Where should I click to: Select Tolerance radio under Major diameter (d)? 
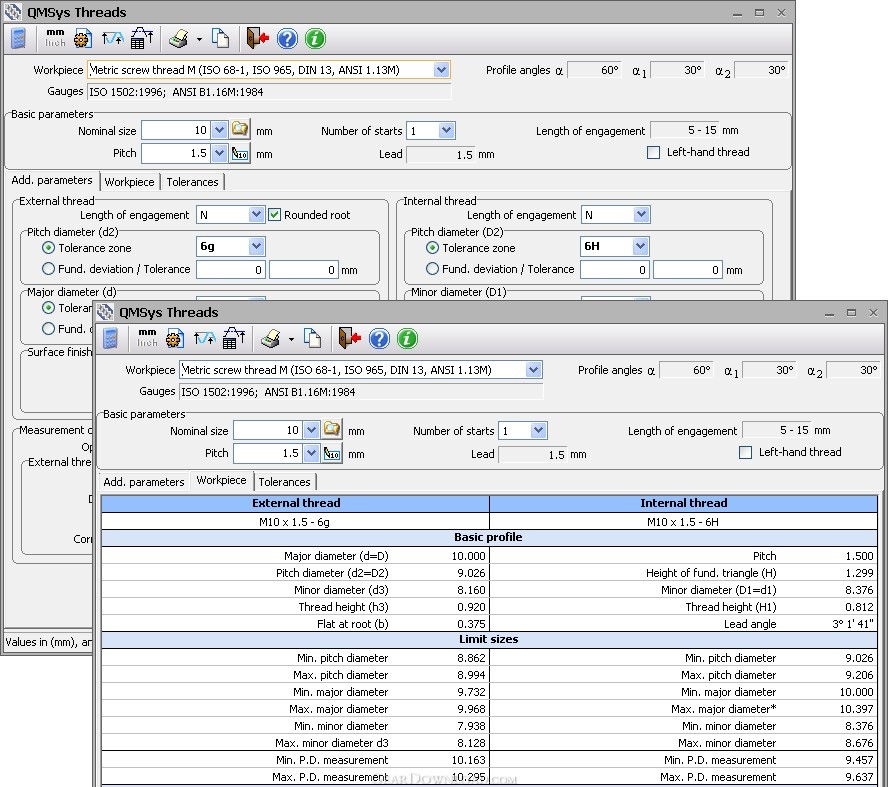48,308
